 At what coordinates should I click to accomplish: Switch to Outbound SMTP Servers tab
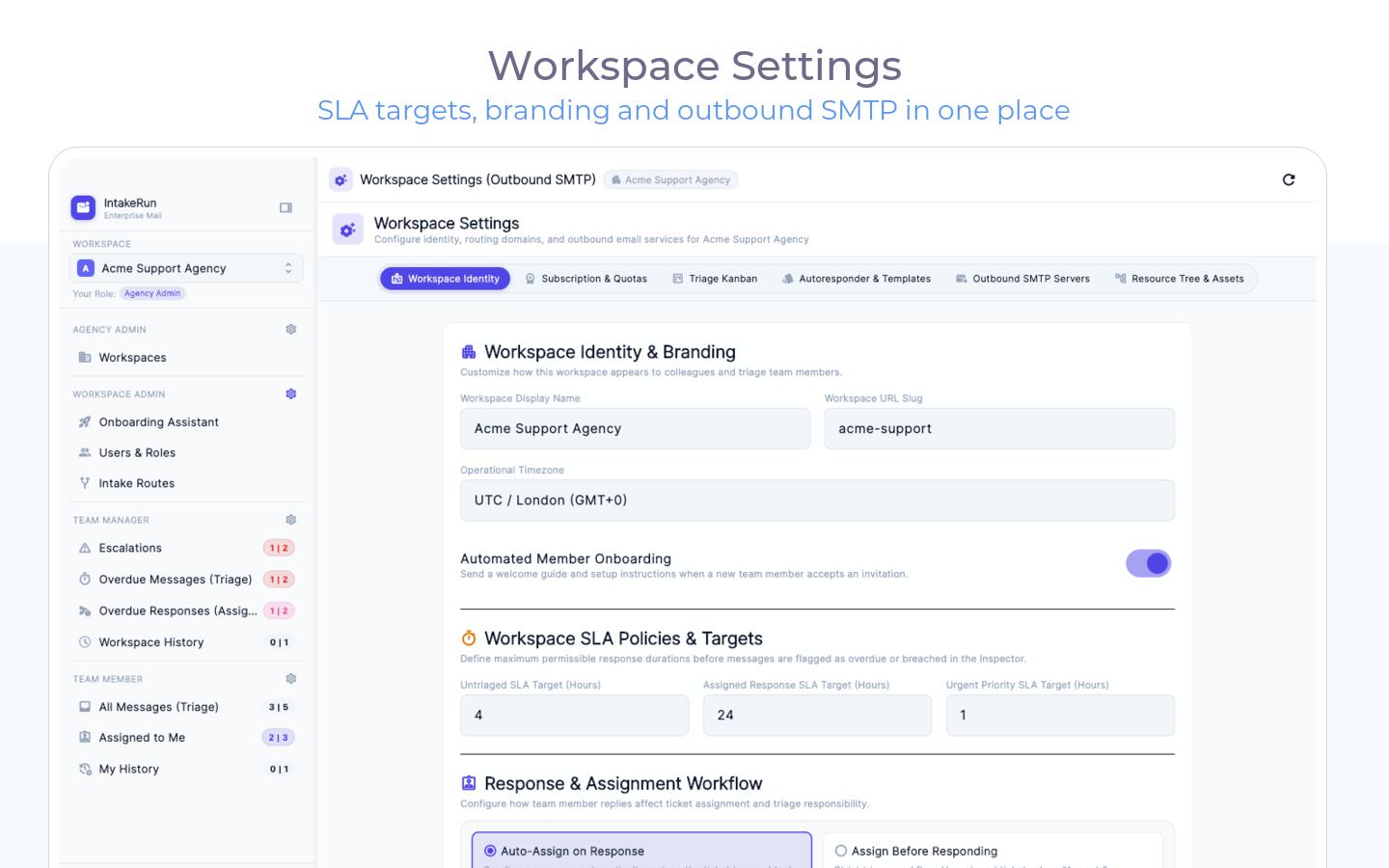click(x=1022, y=279)
